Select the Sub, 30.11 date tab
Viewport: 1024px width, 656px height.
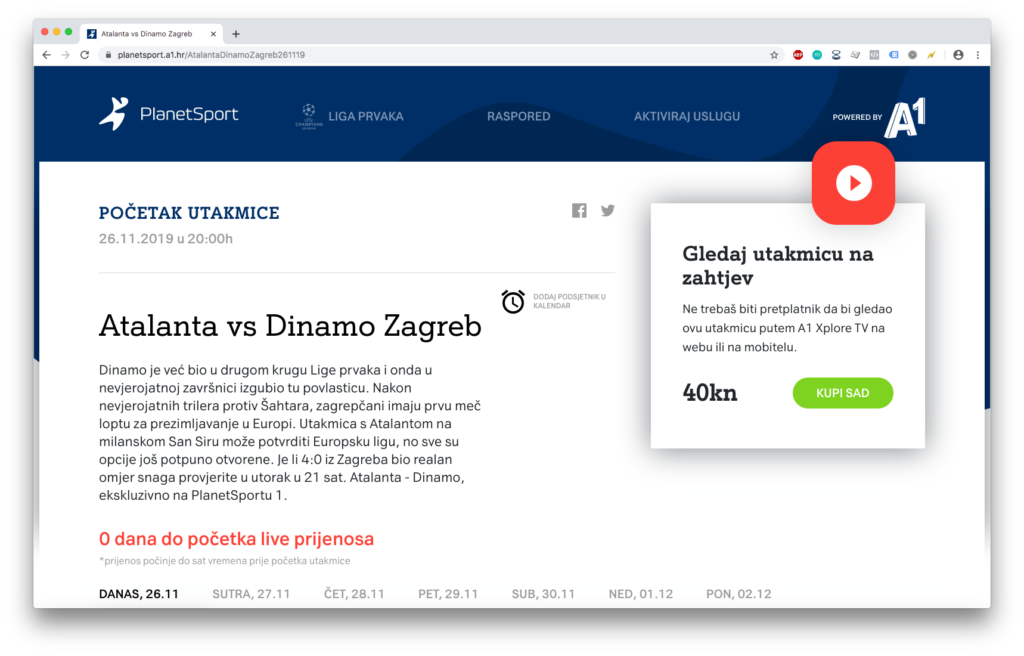(543, 594)
